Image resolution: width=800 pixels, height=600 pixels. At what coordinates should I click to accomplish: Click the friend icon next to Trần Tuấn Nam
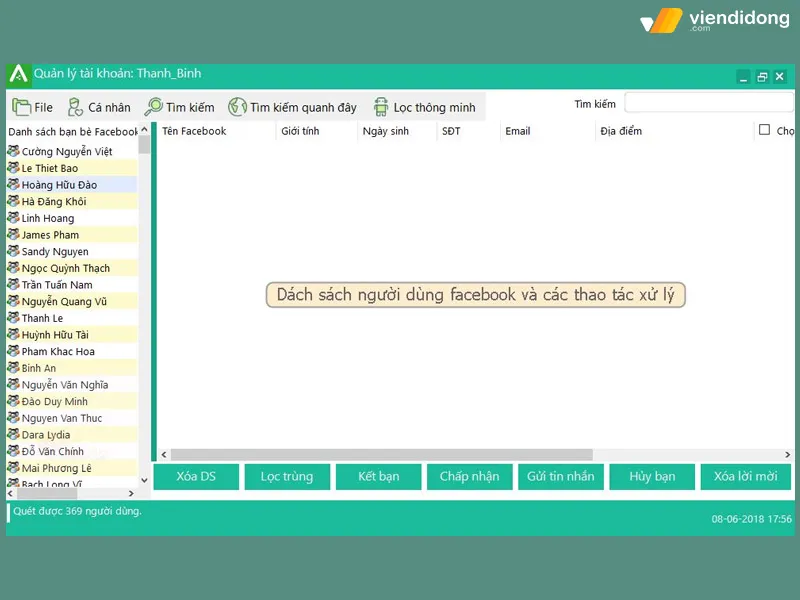(x=13, y=284)
